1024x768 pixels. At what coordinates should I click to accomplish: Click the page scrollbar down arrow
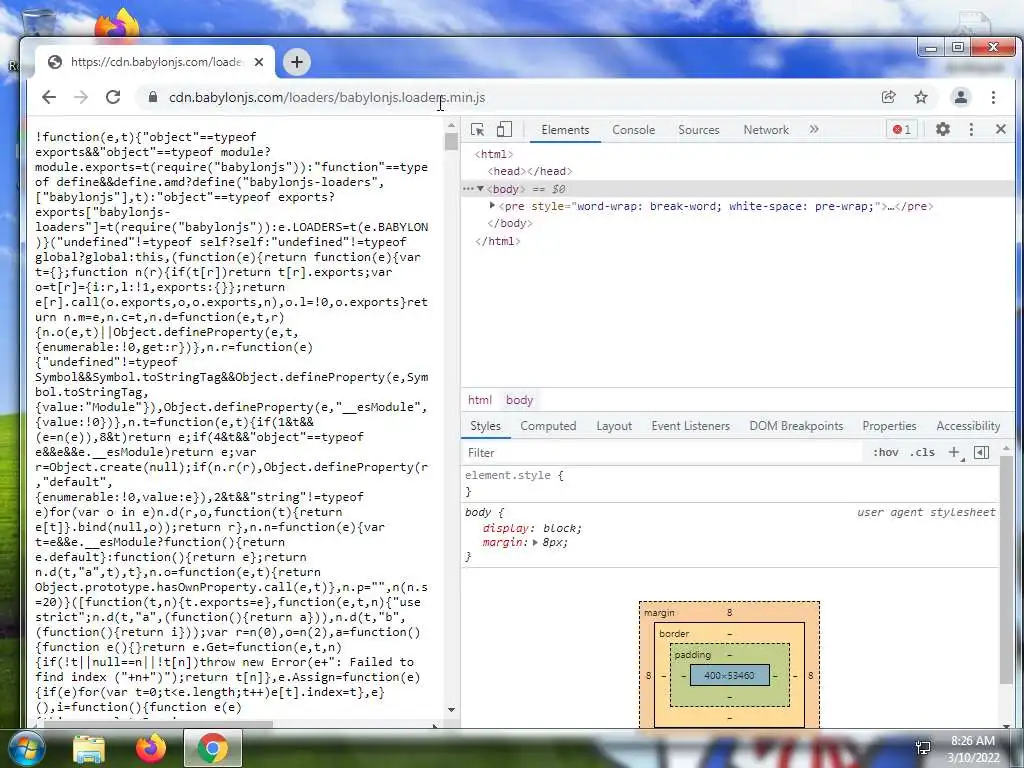tap(451, 710)
